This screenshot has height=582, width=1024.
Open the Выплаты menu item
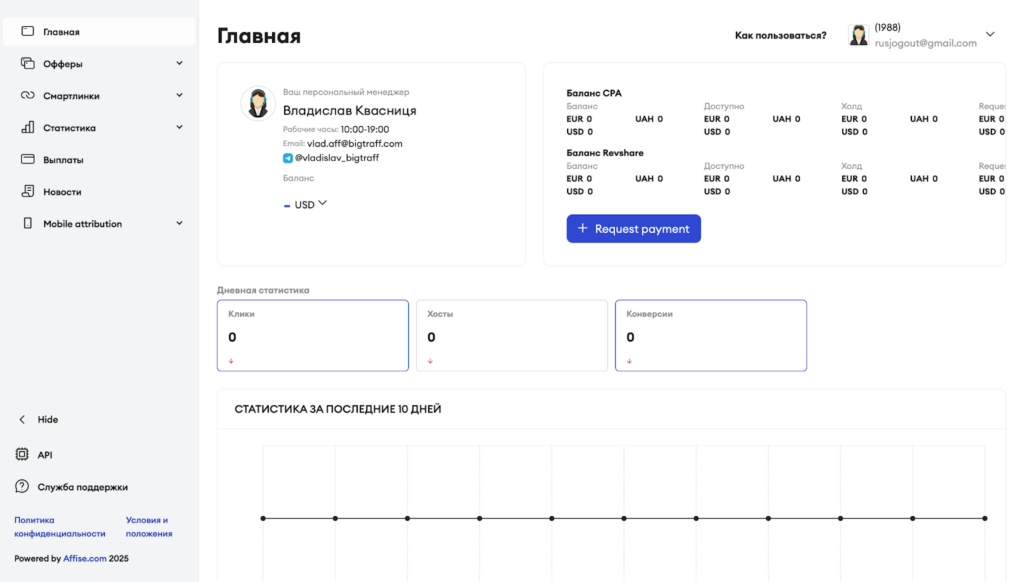[x=99, y=159]
